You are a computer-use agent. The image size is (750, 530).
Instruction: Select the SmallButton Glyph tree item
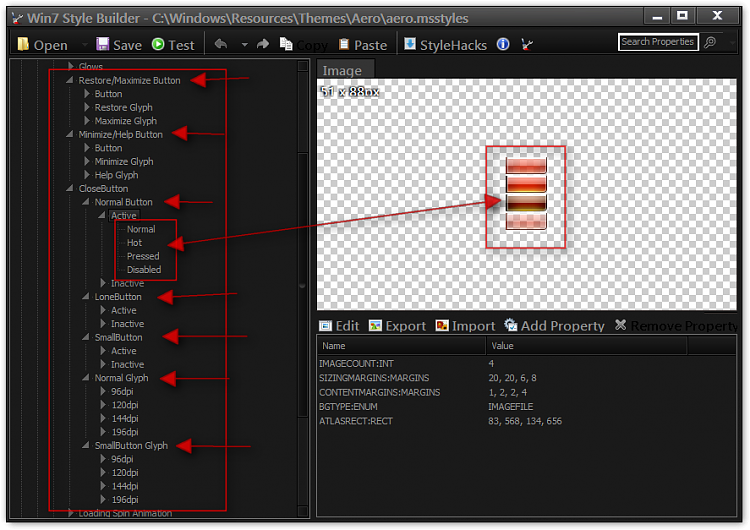coord(132,445)
